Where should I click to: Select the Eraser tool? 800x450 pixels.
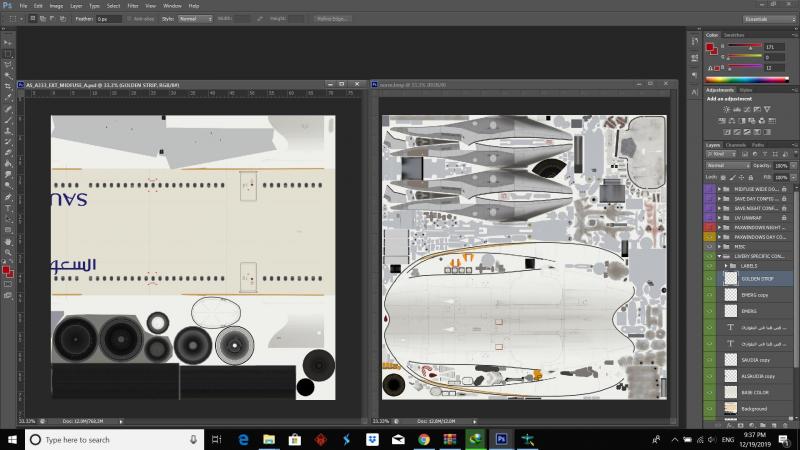[7, 153]
